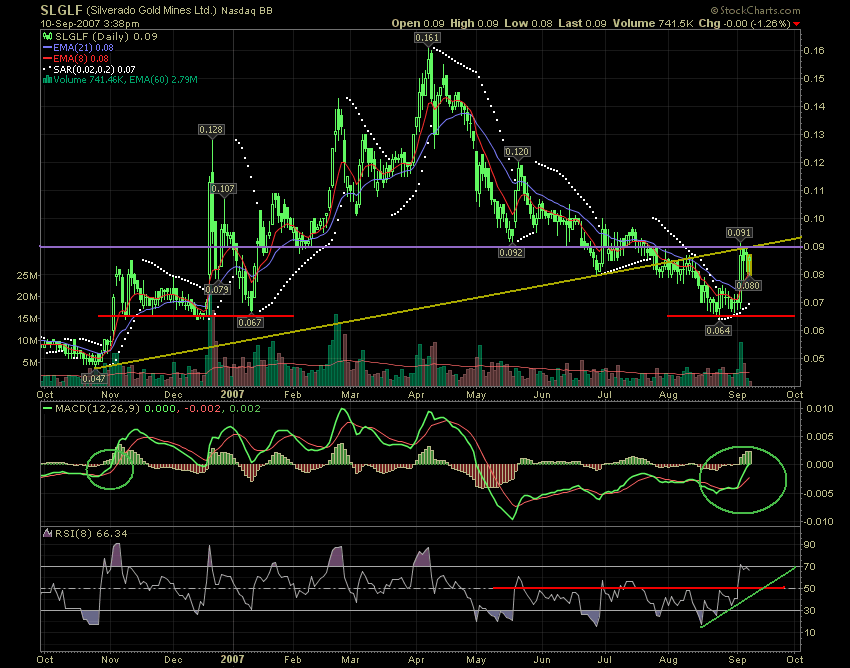Click the -0.010 MACD axis tick
850x668 pixels.
click(816, 522)
